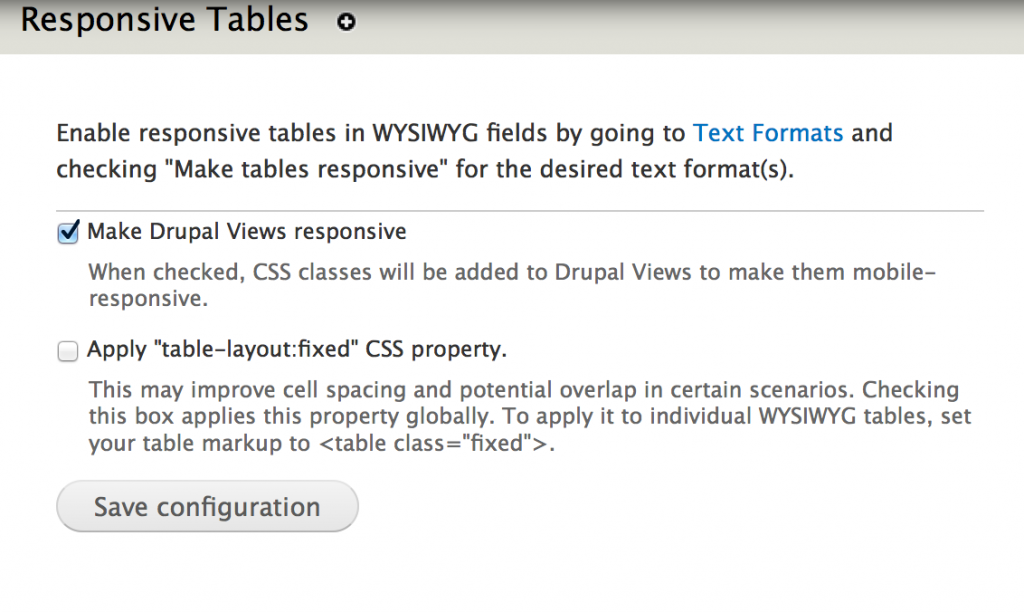This screenshot has width=1024, height=612.
Task: Open the Text Formats link
Action: pyautogui.click(x=768, y=133)
